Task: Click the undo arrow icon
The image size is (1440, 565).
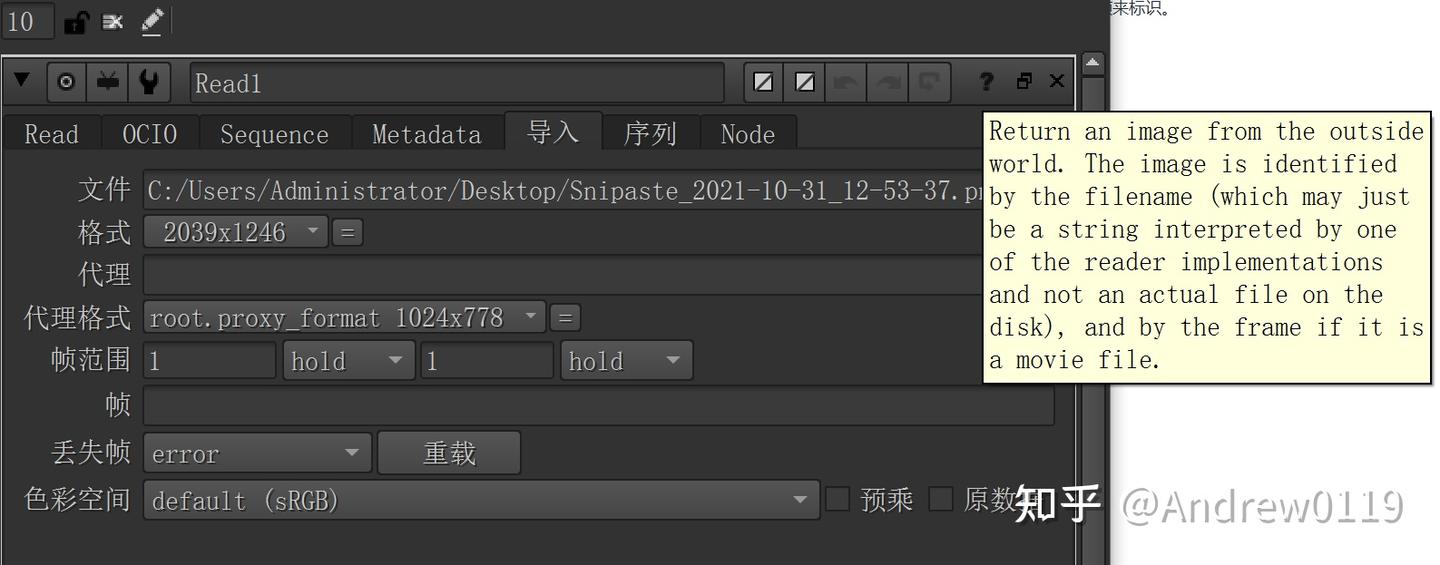Action: coord(846,83)
